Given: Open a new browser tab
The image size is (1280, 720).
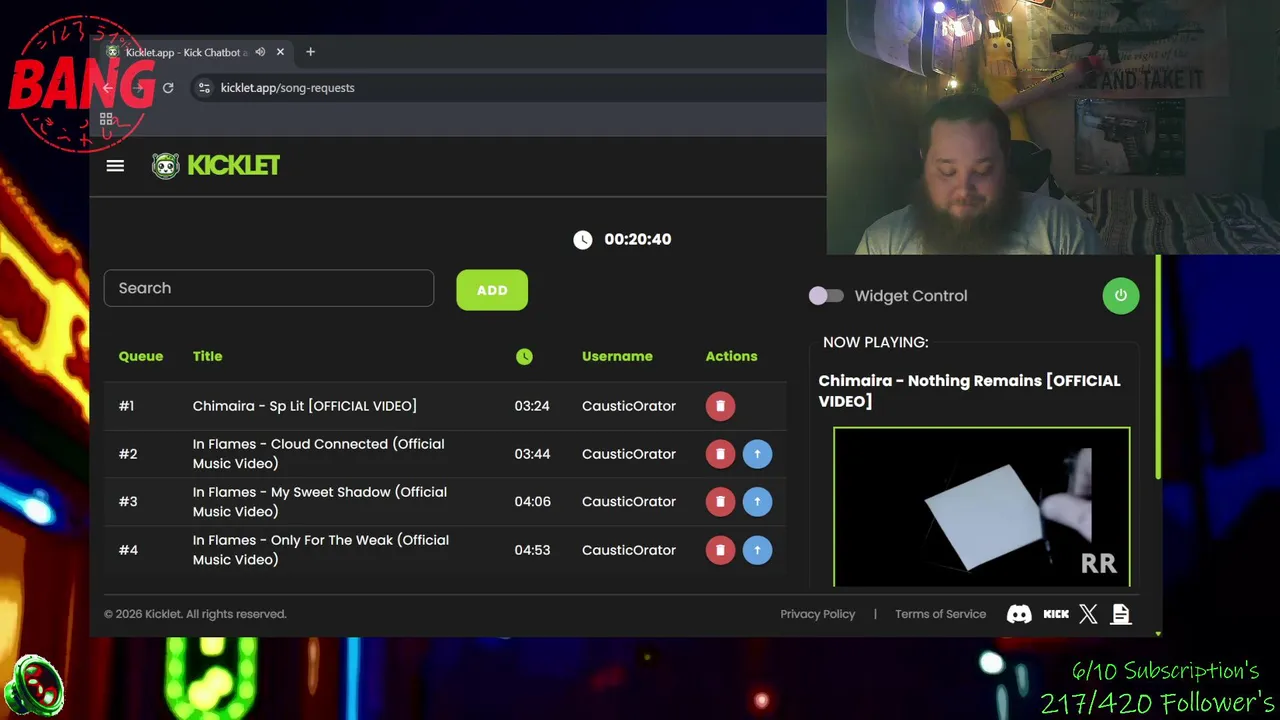Looking at the screenshot, I should (310, 52).
